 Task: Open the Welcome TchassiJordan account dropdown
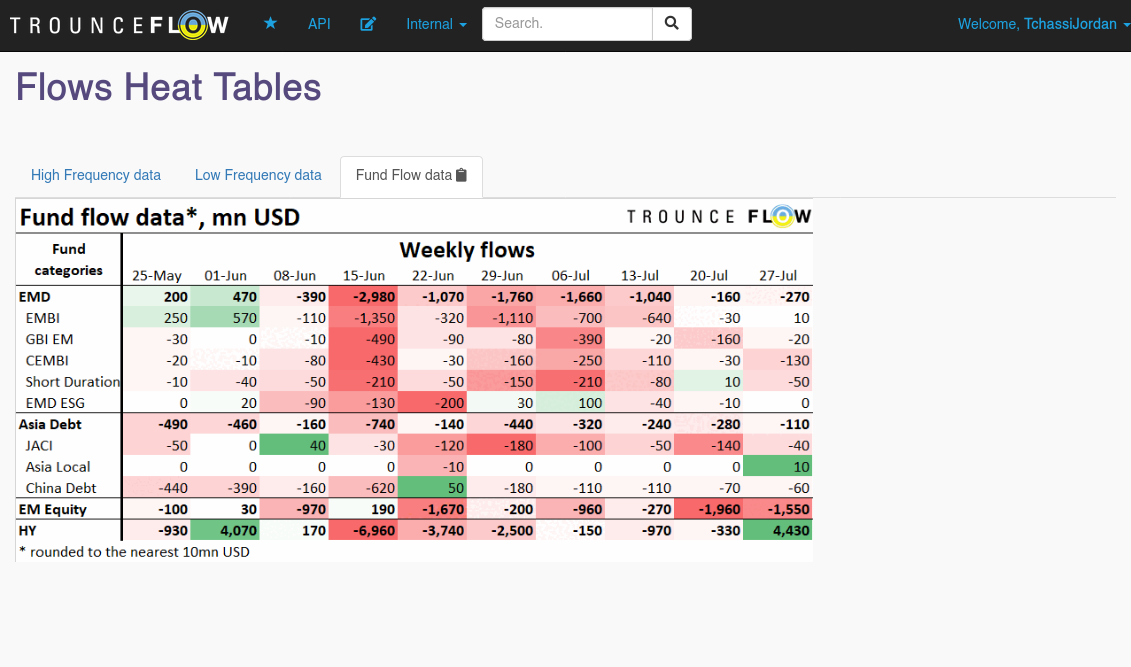click(1043, 23)
